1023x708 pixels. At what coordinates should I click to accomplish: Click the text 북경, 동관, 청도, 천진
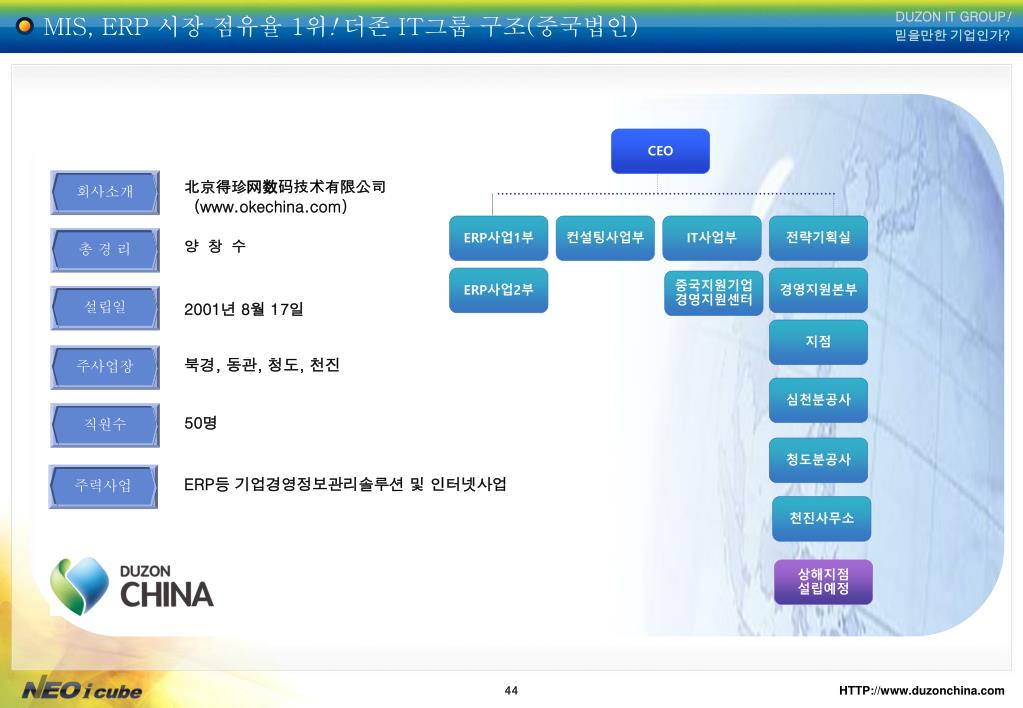click(x=262, y=365)
